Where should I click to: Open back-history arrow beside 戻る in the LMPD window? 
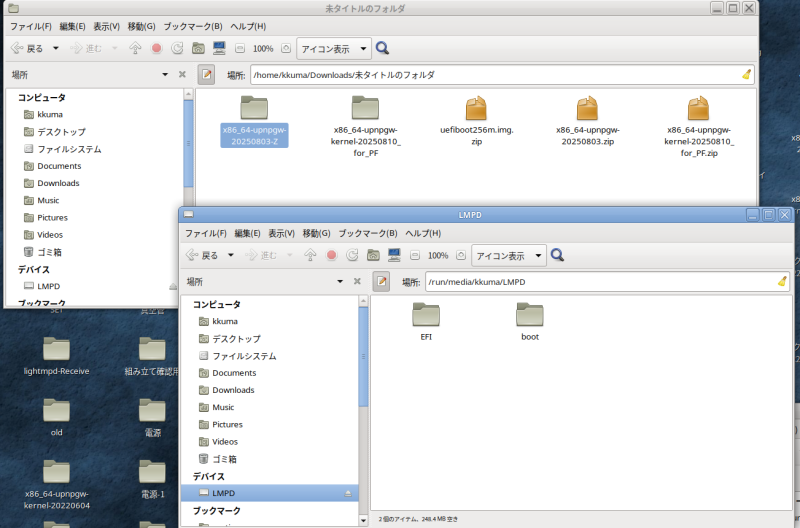click(231, 256)
